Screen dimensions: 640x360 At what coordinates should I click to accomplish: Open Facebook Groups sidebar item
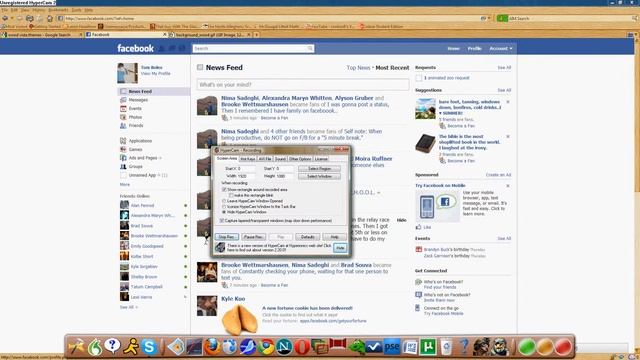click(x=136, y=167)
